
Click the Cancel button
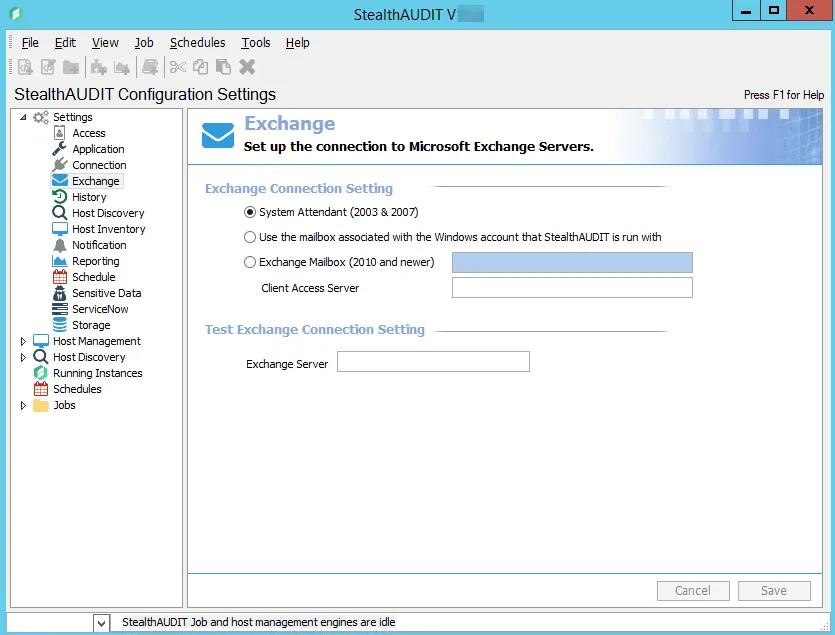(x=693, y=591)
